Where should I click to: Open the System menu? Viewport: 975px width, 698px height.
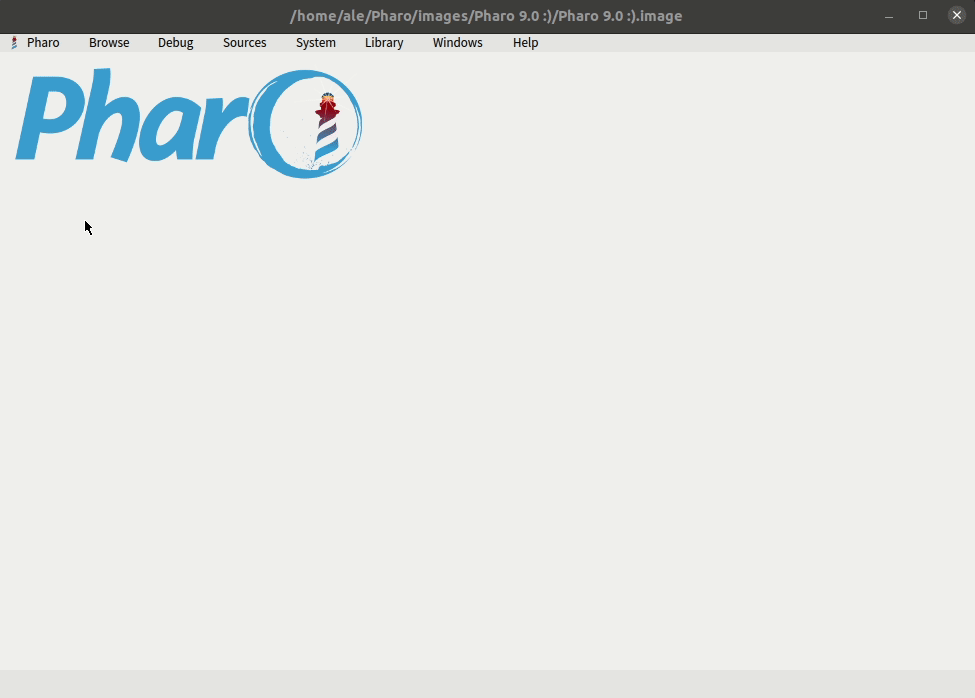point(316,43)
